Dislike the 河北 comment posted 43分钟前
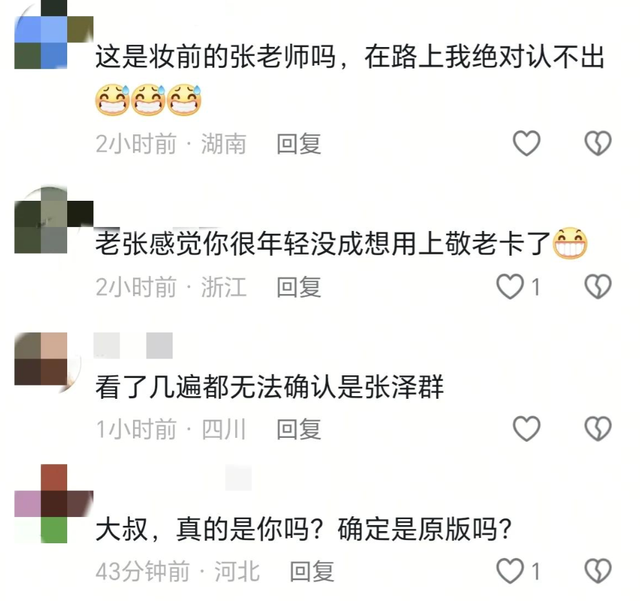Viewport: 640px width, 601px height. coord(598,571)
